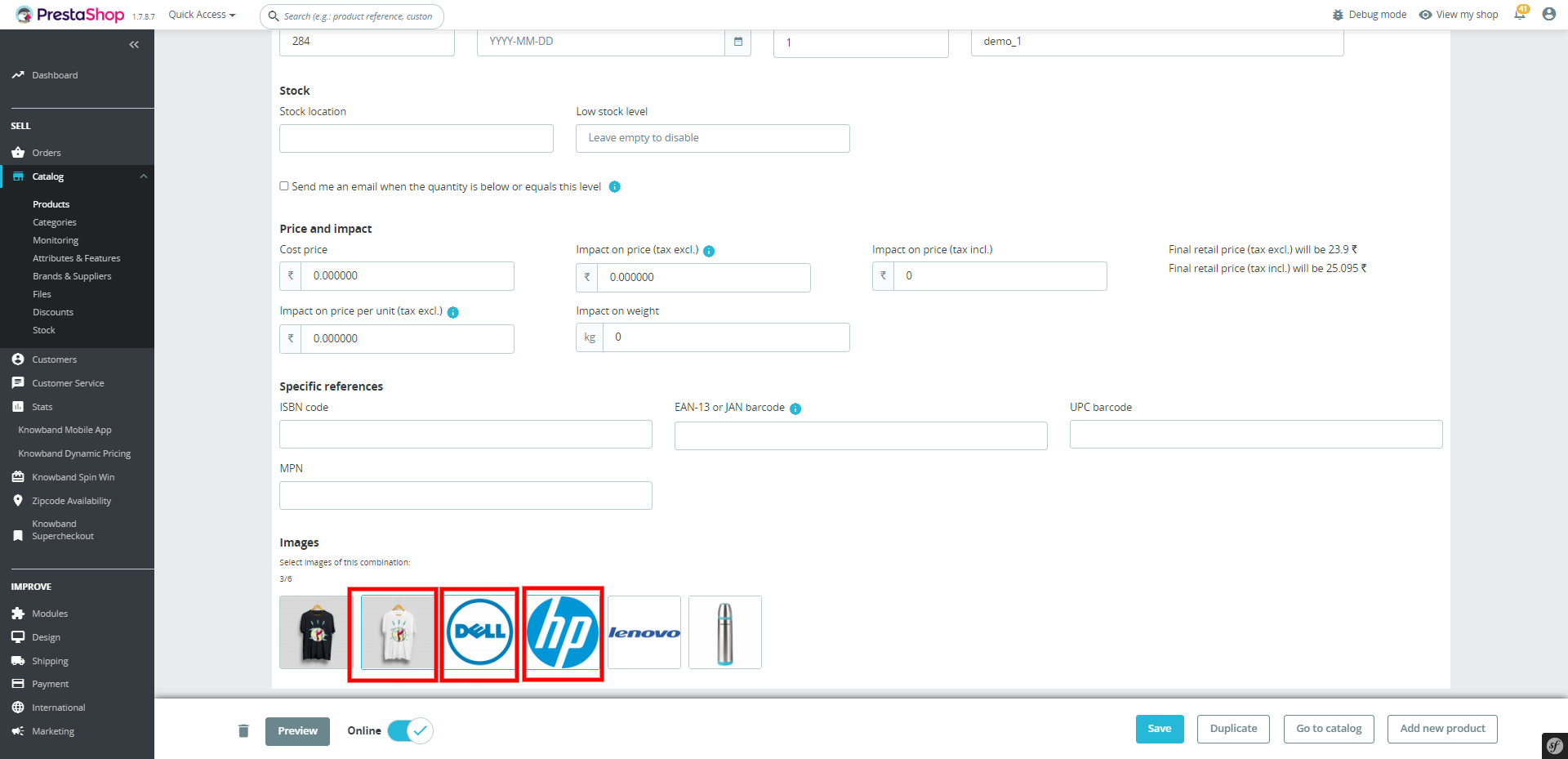
Task: Open the notifications bell
Action: pos(1520,14)
